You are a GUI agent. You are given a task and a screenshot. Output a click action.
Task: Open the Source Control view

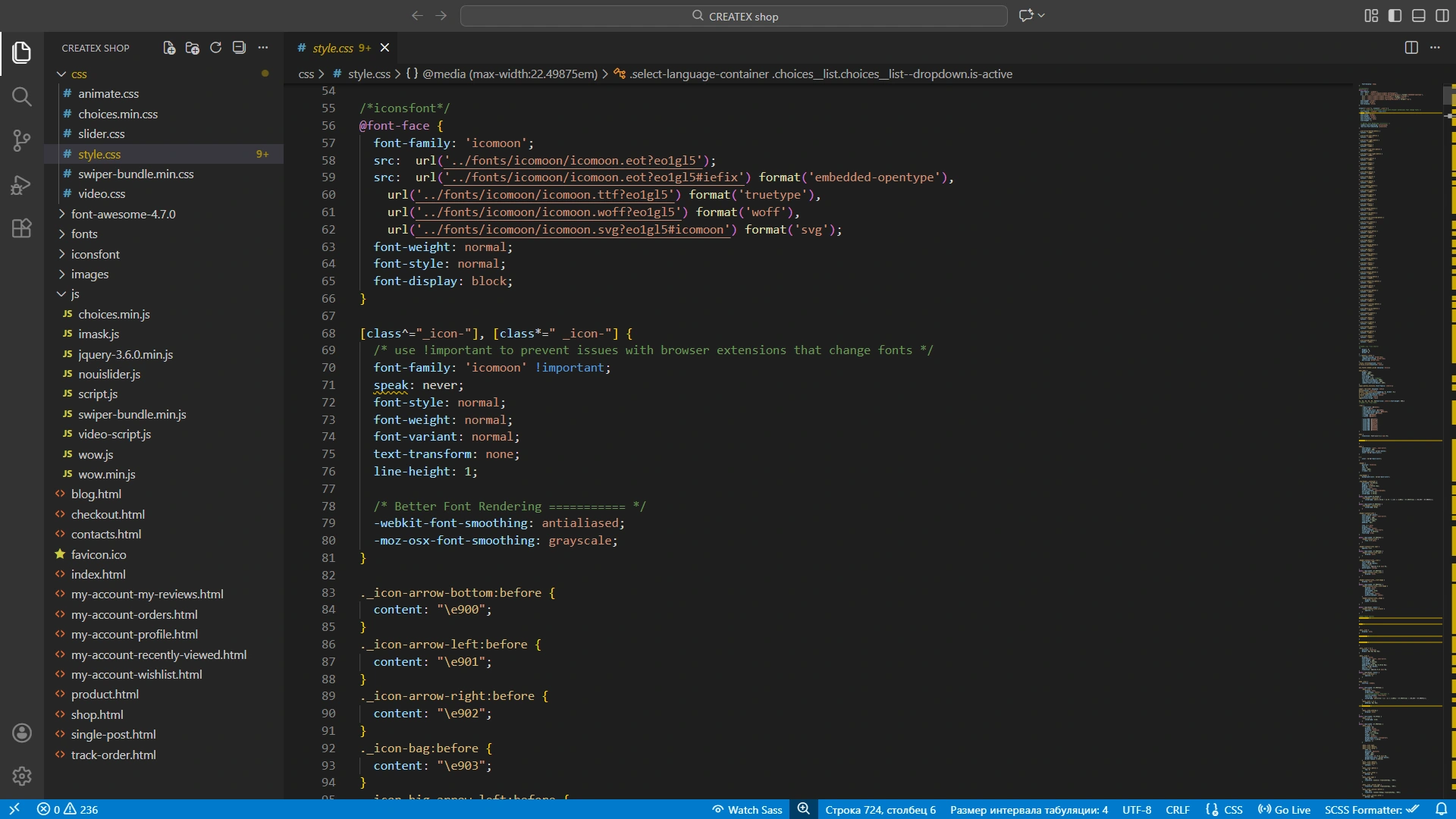point(21,140)
